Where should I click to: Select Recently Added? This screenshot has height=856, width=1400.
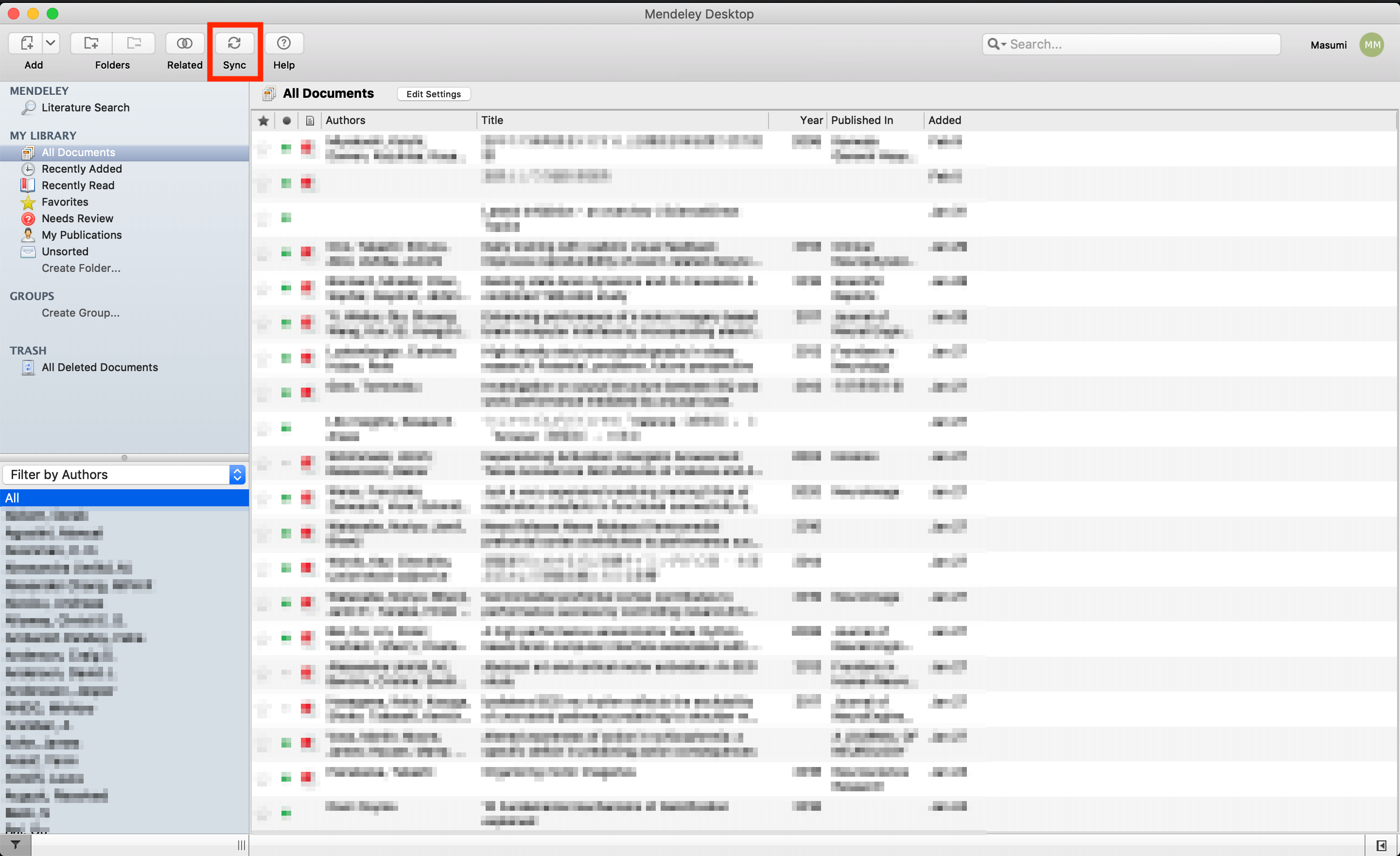pyautogui.click(x=81, y=169)
